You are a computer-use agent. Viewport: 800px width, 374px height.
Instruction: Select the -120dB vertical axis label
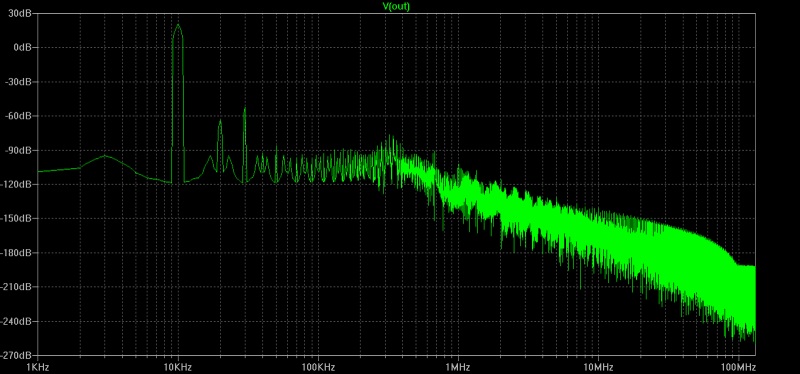[17, 184]
